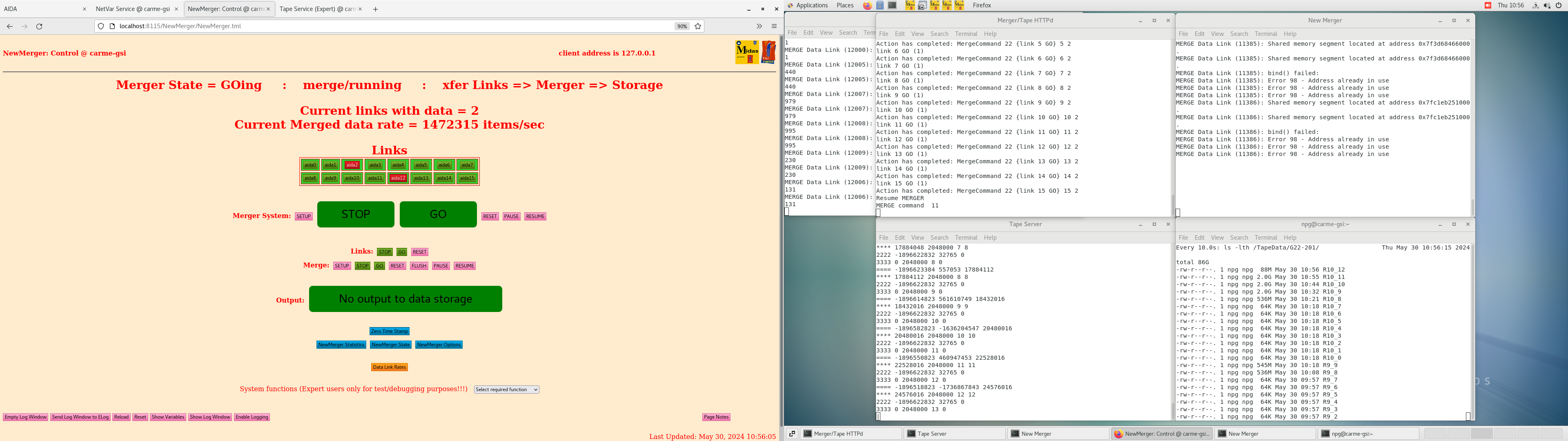Toggle the aida7 link indicator
The height and width of the screenshot is (441, 1568).
coord(467,165)
